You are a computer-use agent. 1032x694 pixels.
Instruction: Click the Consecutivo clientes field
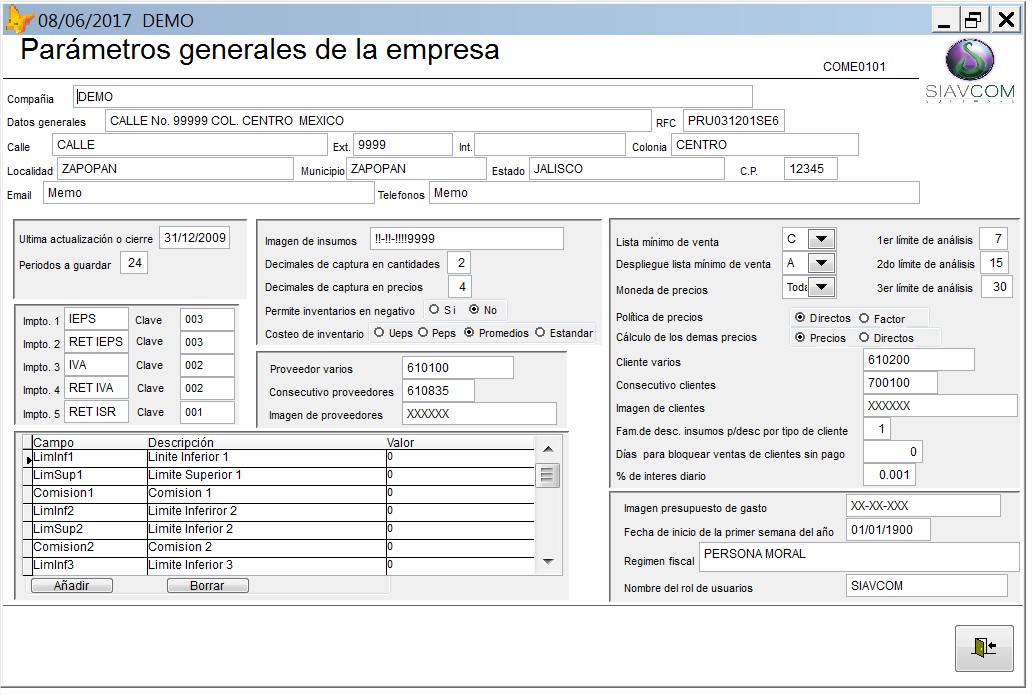click(x=900, y=383)
